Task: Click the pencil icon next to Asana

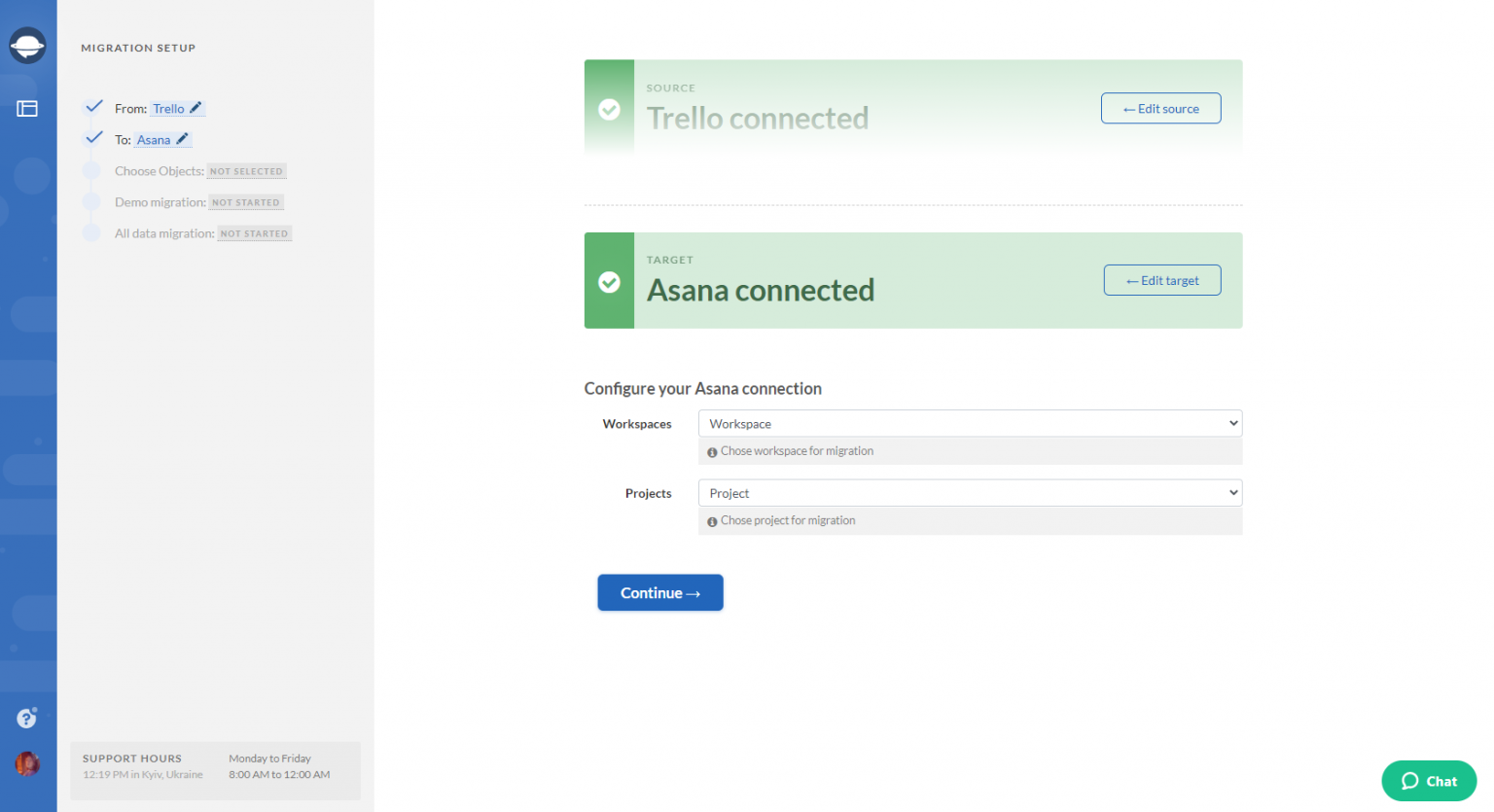Action: pyautogui.click(x=182, y=139)
